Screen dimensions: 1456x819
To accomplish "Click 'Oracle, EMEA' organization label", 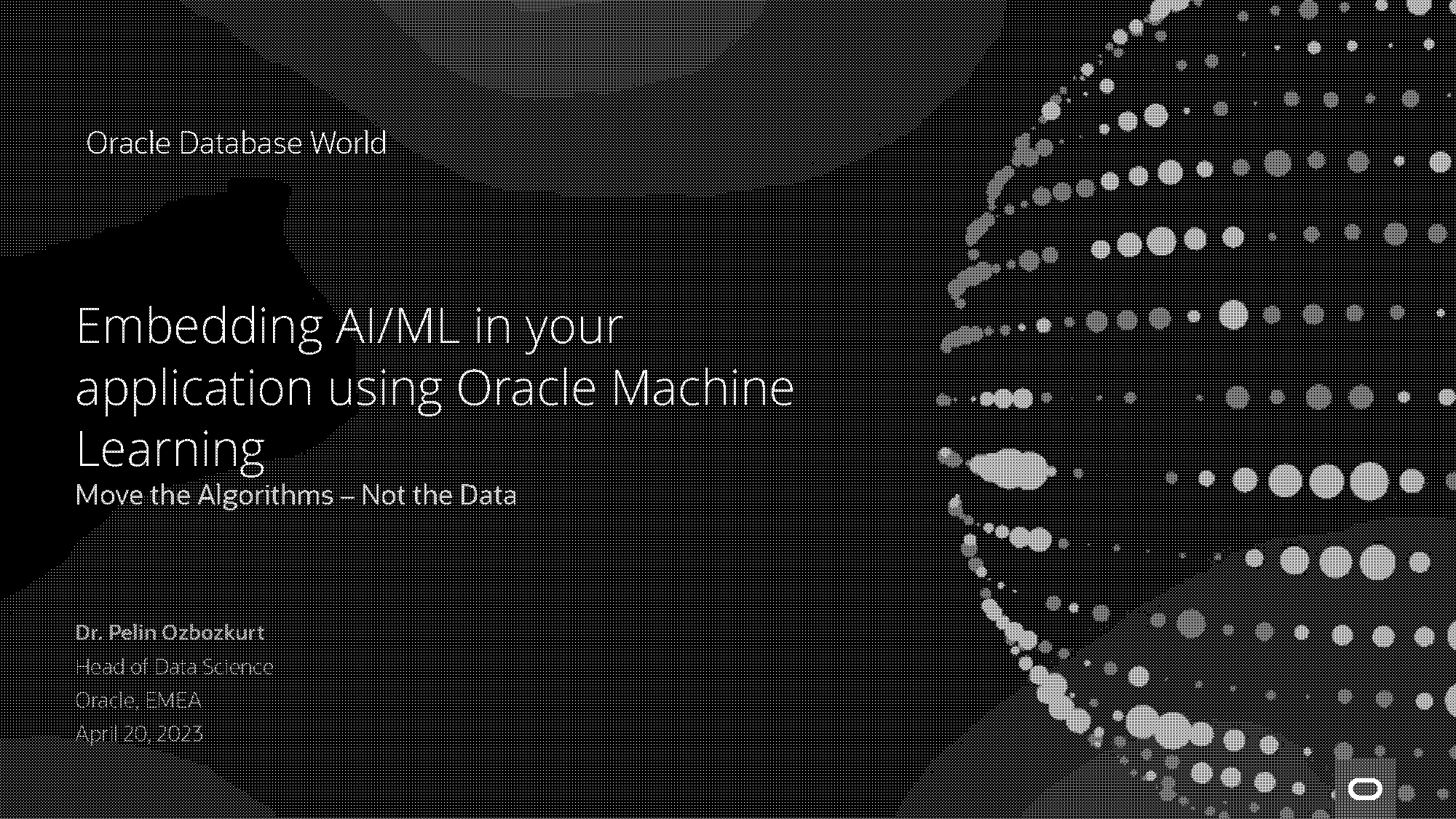I will click(138, 699).
